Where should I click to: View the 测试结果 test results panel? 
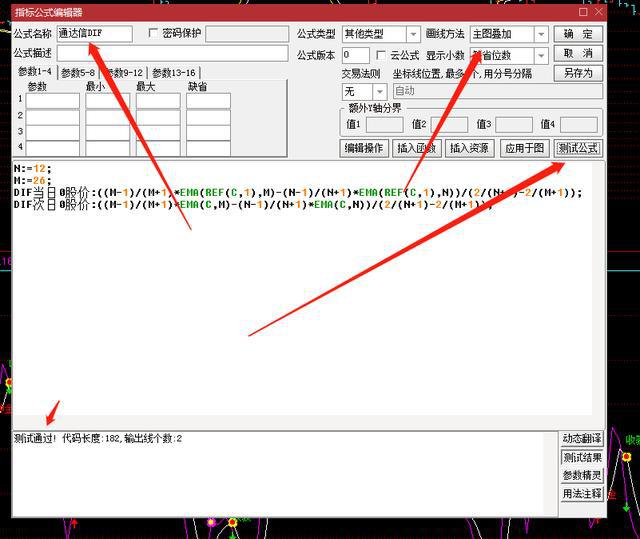pos(582,457)
